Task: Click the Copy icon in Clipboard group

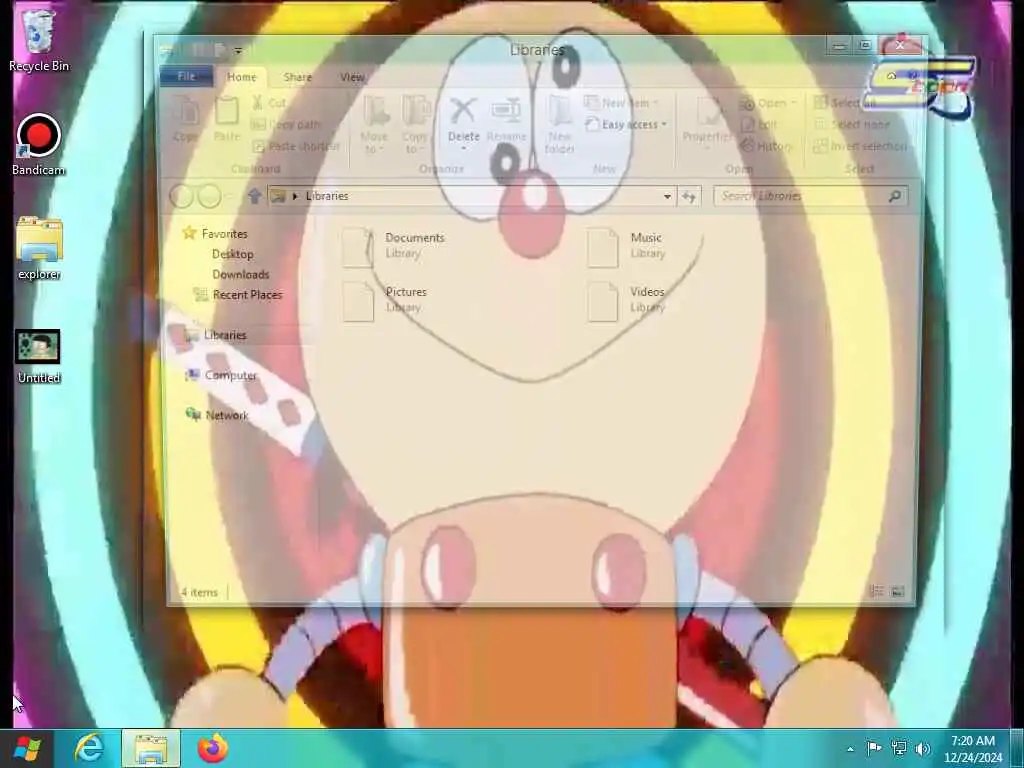Action: pos(187,111)
